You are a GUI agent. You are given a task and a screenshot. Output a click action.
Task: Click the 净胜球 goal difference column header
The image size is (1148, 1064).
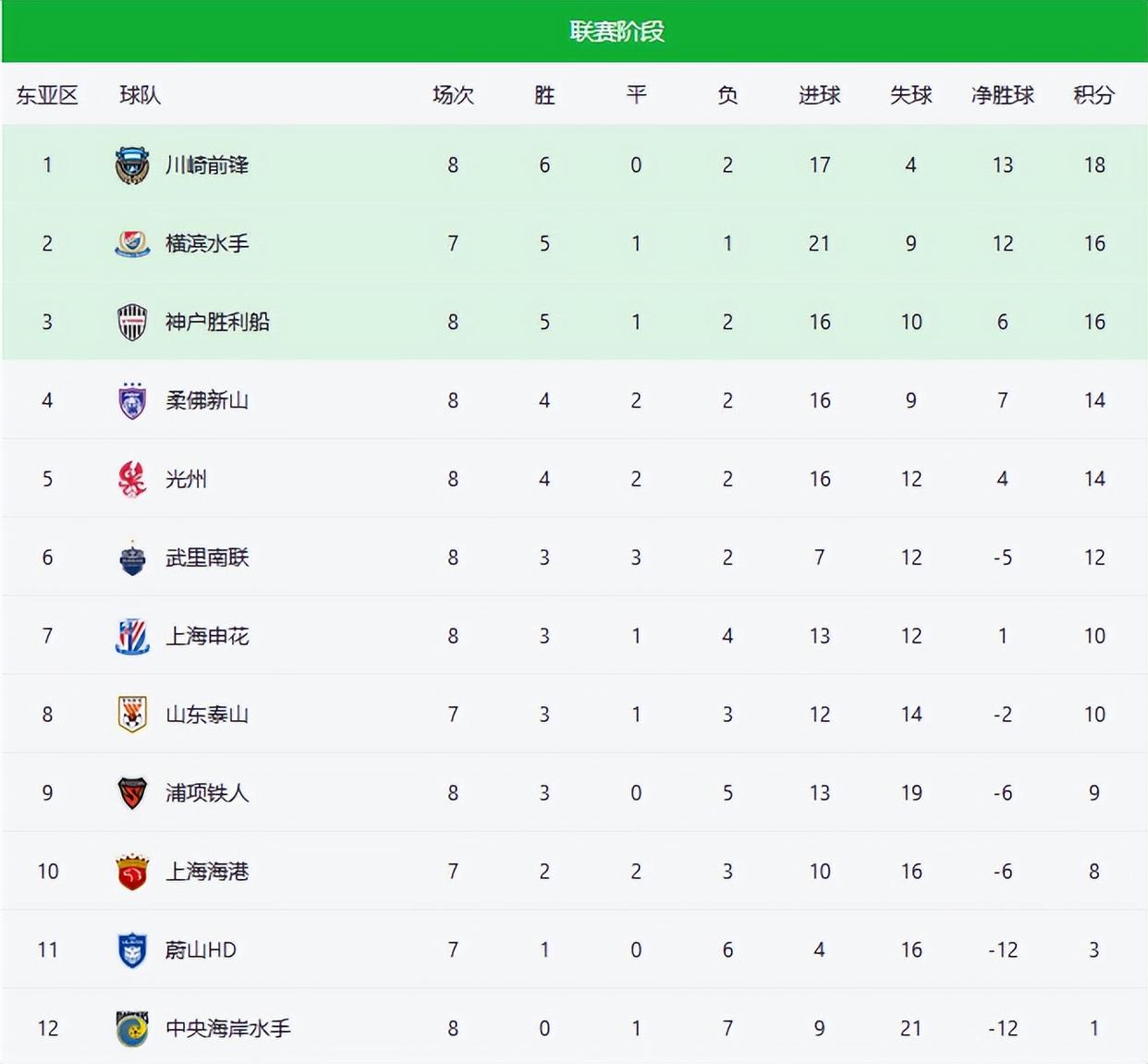(1002, 95)
